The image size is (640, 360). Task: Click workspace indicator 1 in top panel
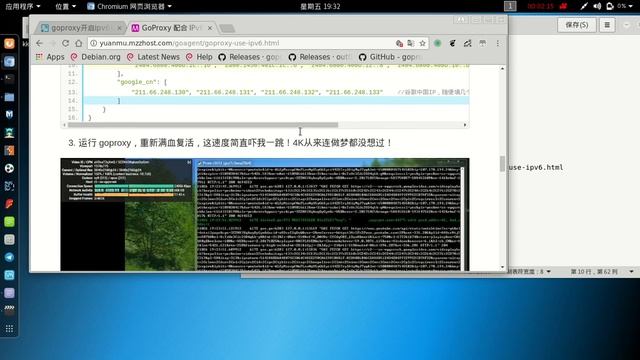click(x=510, y=6)
